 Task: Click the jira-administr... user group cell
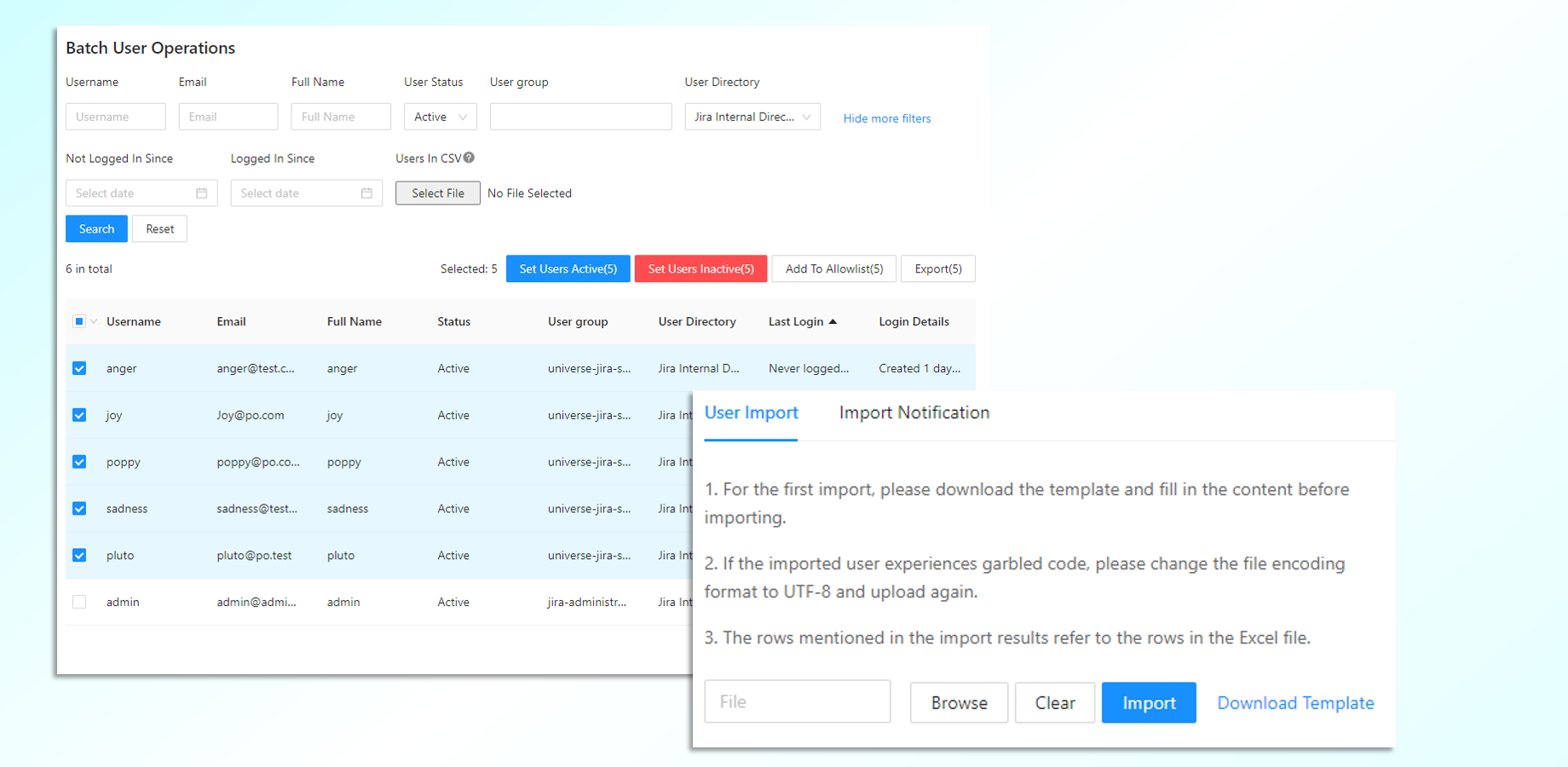pos(587,602)
